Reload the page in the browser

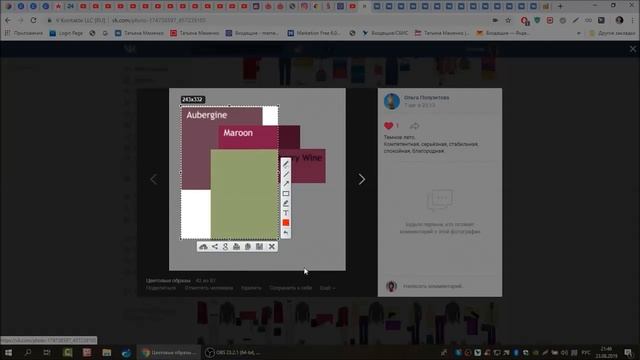tap(33, 20)
